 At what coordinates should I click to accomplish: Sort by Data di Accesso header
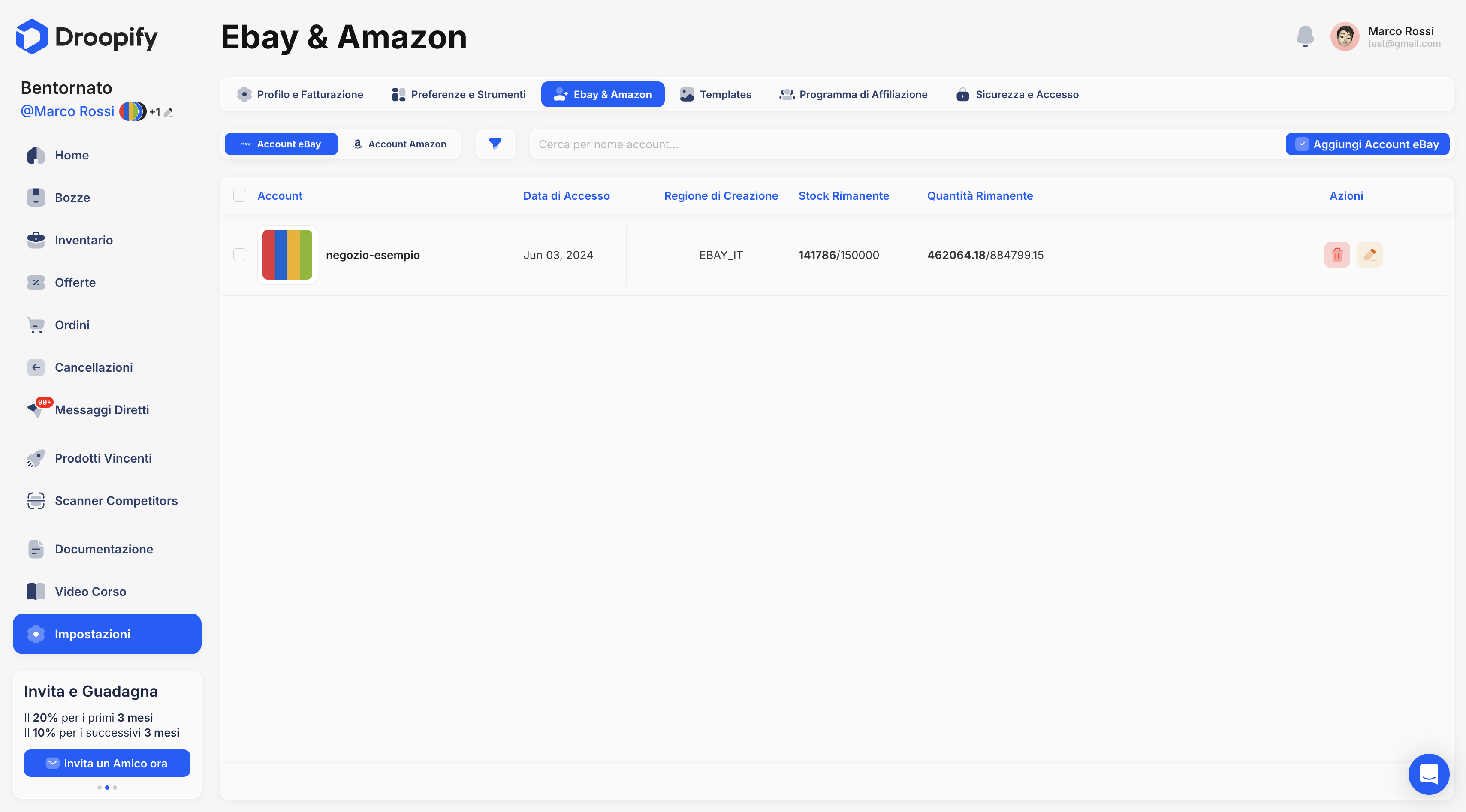(566, 196)
